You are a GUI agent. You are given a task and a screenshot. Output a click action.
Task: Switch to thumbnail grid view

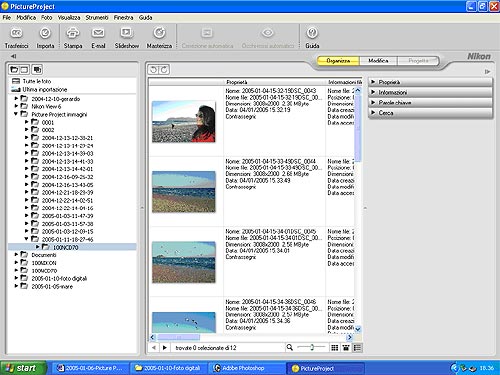334,348
